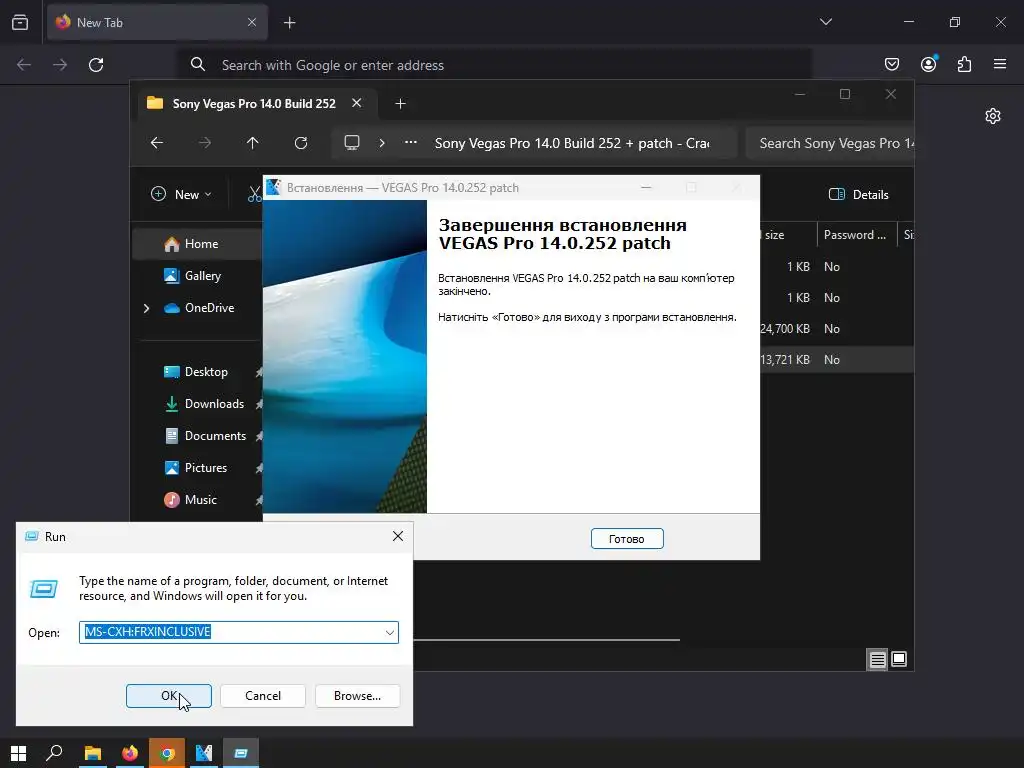Add a new Firefox tab
Viewport: 1024px width, 768px height.
pyautogui.click(x=289, y=23)
